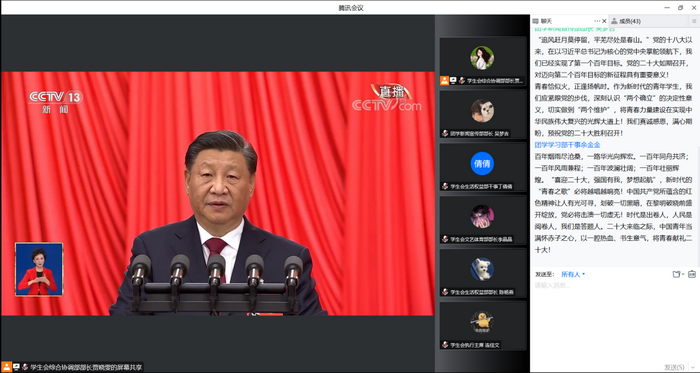Select the yellow duck avatar of 连佳文
The height and width of the screenshot is (373, 700).
pos(482,322)
